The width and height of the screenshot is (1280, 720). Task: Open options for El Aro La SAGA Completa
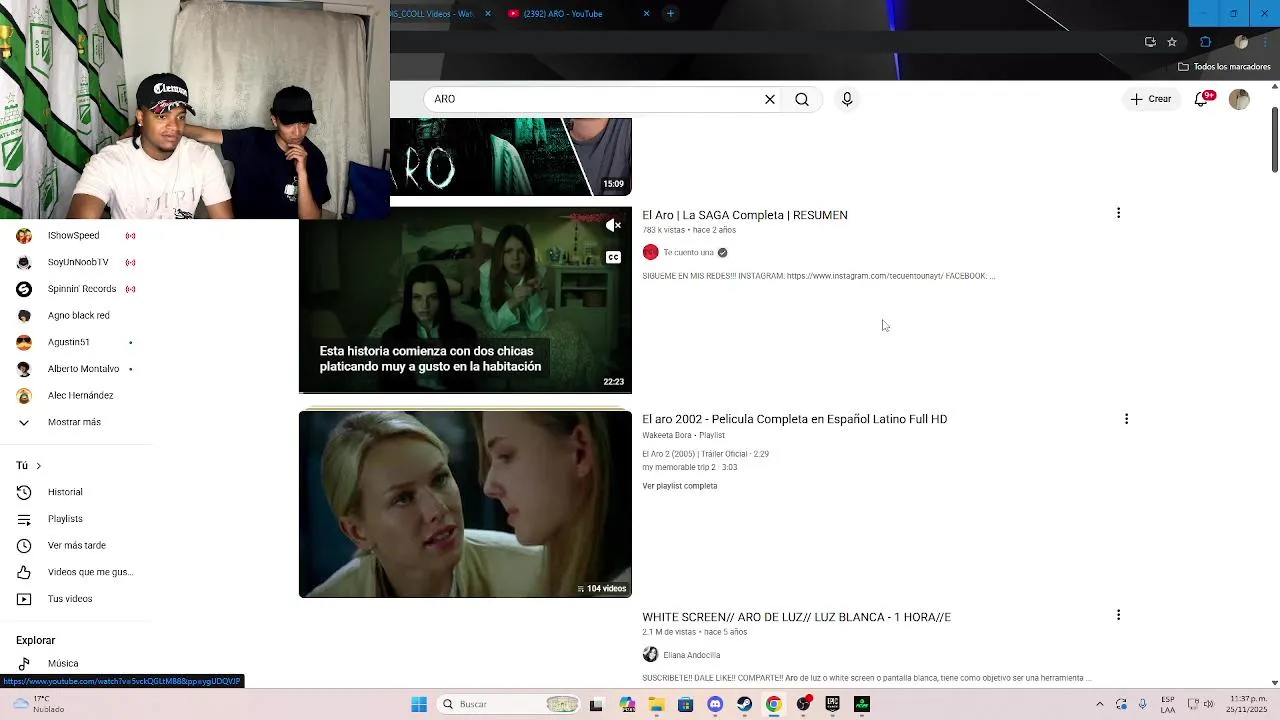[x=1118, y=213]
